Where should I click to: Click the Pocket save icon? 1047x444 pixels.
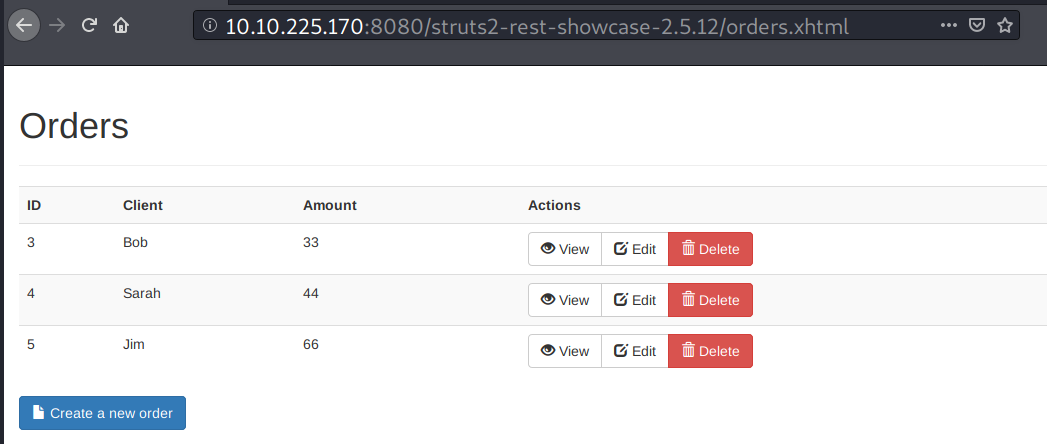click(976, 26)
